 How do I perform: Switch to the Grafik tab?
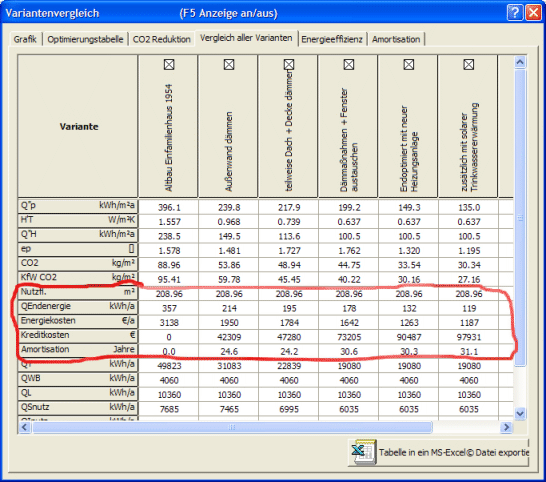tap(25, 39)
